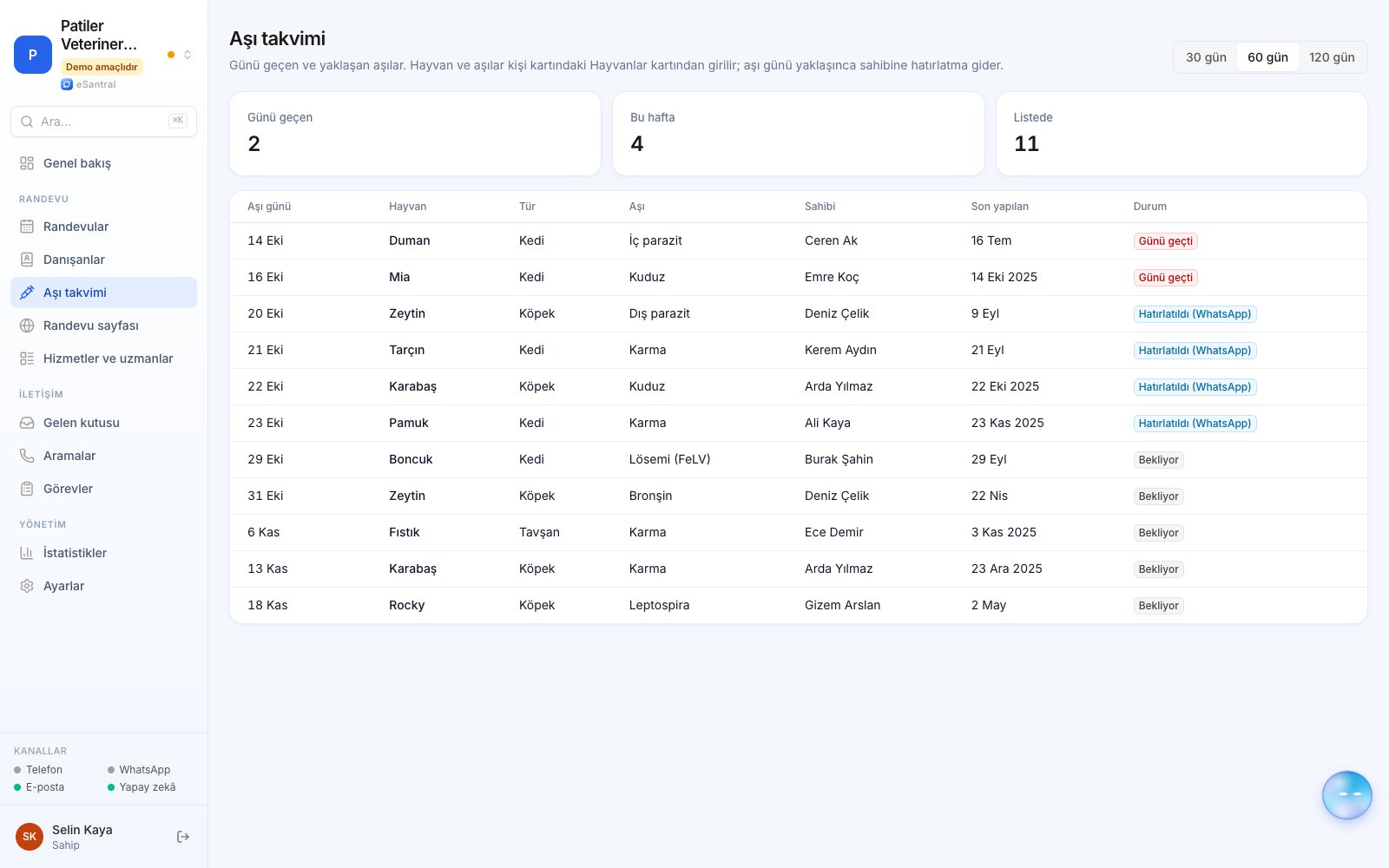Viewport: 1389px width, 868px height.
Task: Click the Ayarlar gear icon
Action: (27, 586)
